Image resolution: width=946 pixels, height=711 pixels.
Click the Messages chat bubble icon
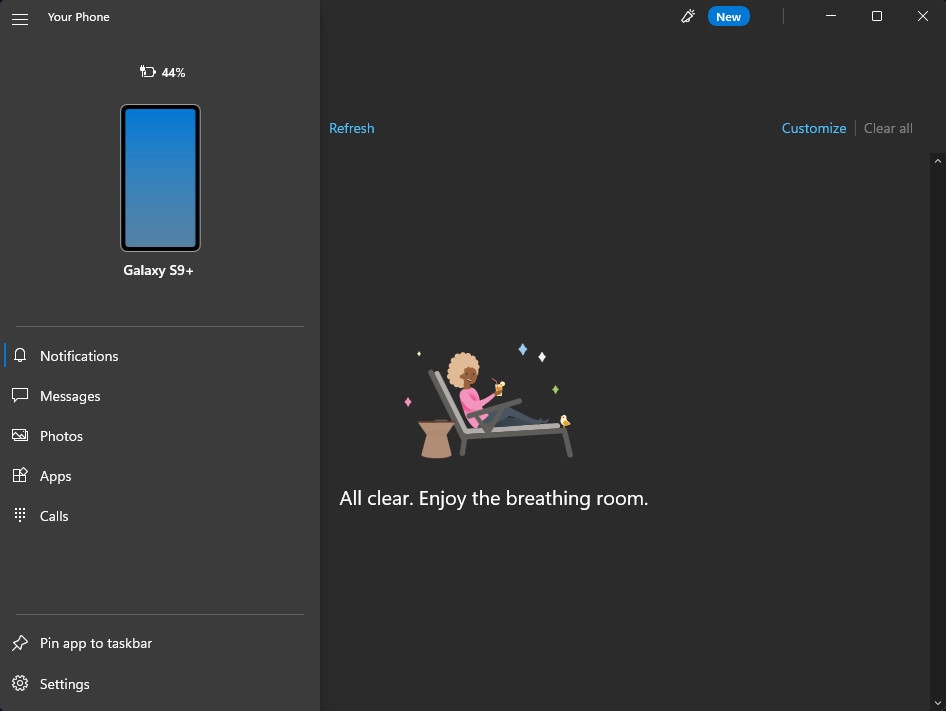point(20,395)
